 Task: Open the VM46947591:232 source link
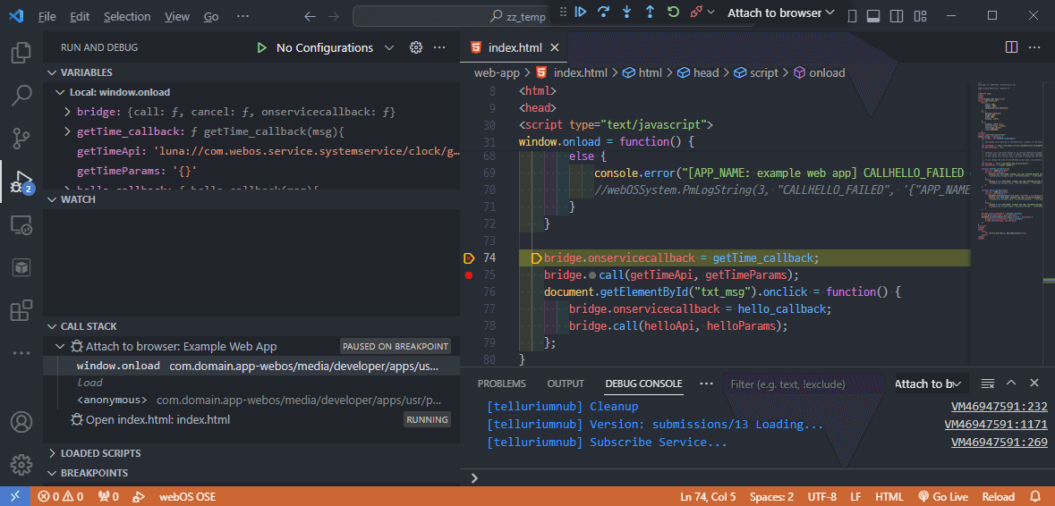tap(999, 406)
